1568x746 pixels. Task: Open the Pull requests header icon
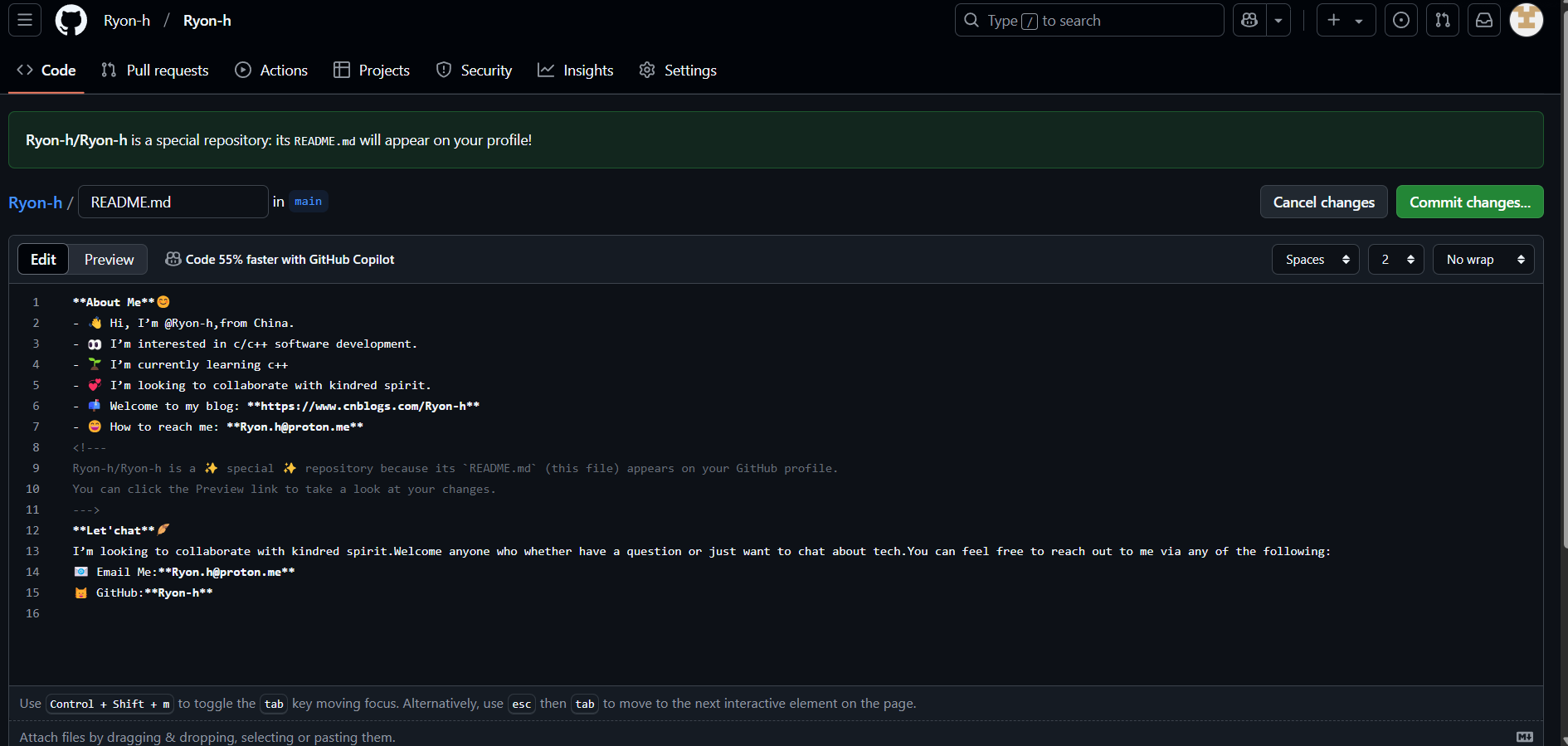click(1443, 20)
